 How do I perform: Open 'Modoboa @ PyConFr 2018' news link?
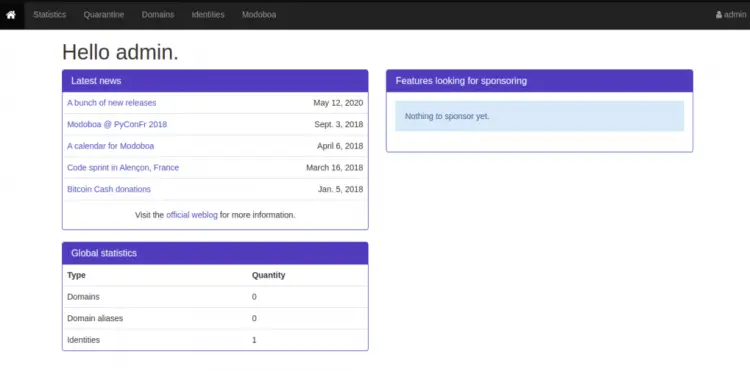[117, 124]
